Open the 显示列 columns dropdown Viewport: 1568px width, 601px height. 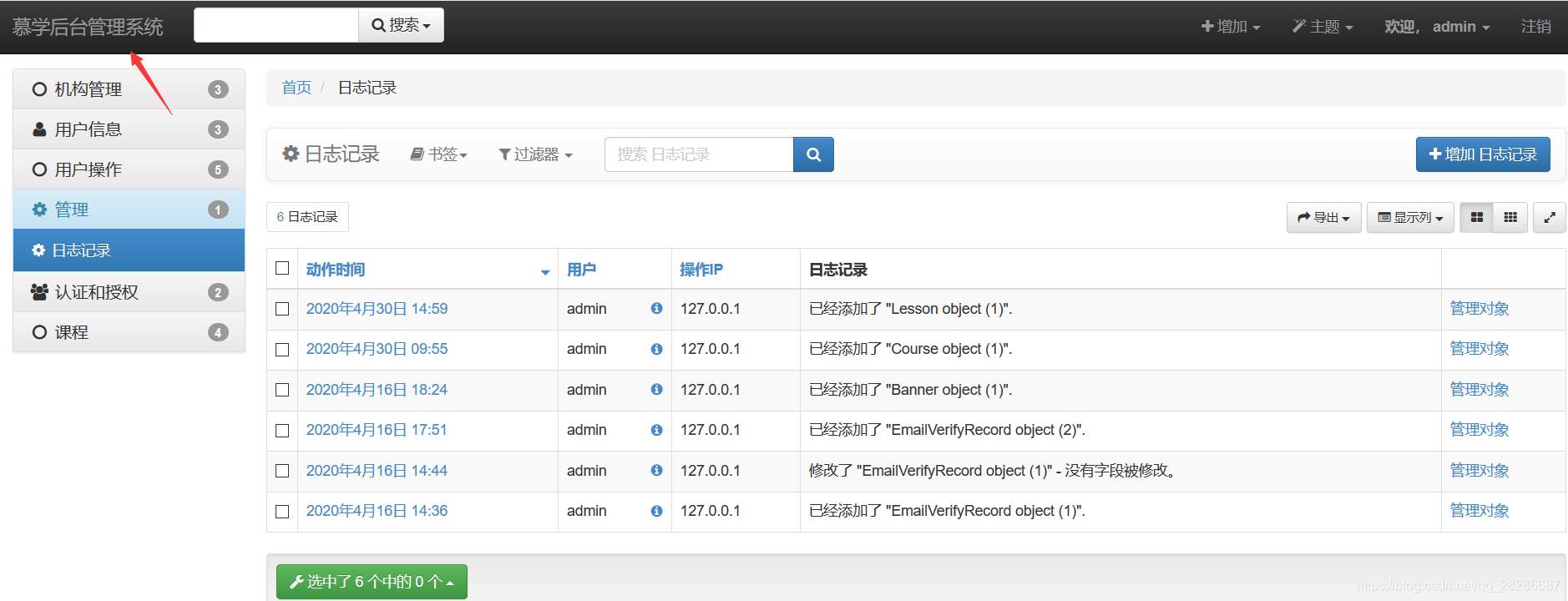(1410, 217)
